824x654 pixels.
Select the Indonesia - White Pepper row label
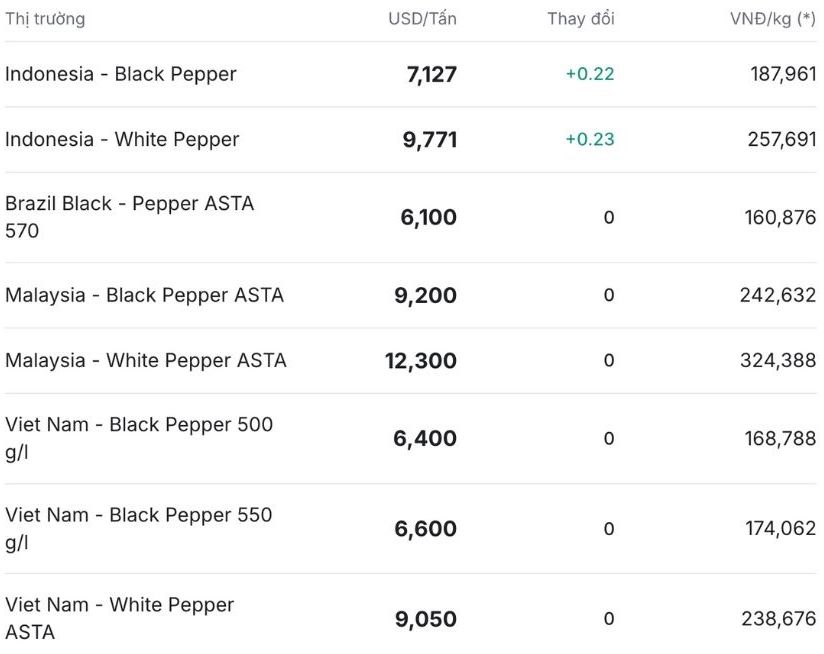coord(122,139)
